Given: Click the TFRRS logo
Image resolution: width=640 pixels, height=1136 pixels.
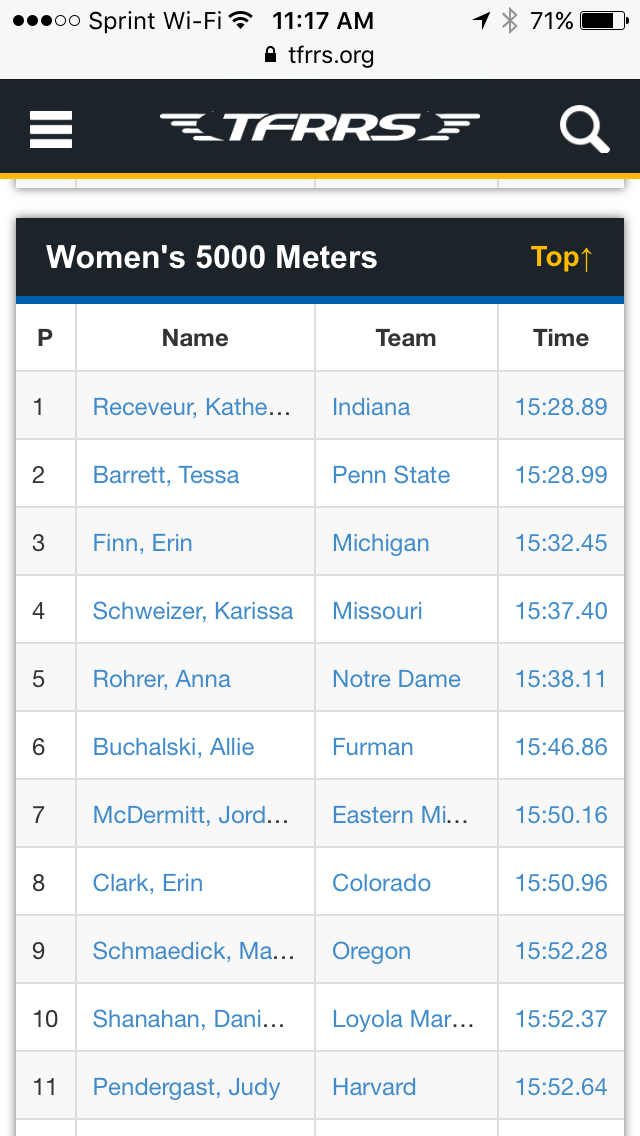Looking at the screenshot, I should [320, 127].
